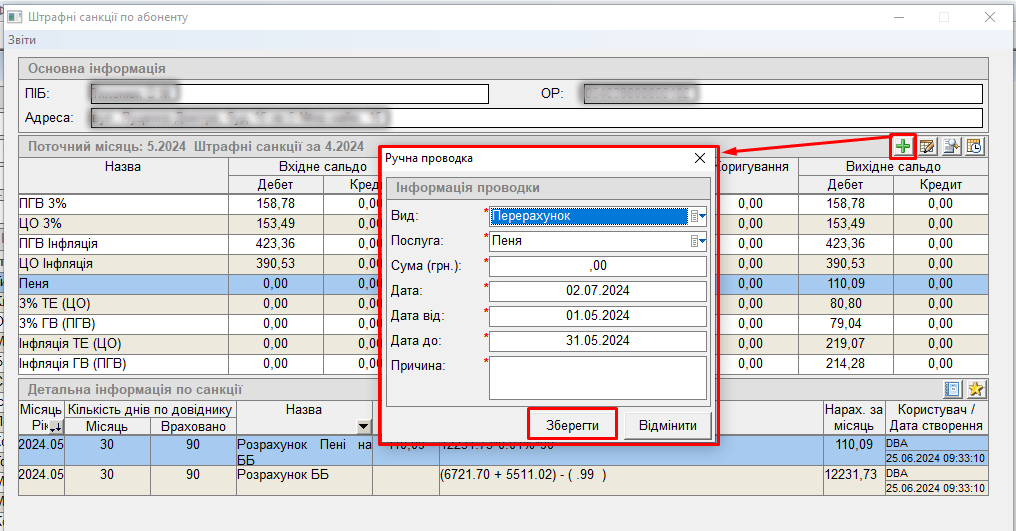Click the Дата від field

tap(598, 316)
